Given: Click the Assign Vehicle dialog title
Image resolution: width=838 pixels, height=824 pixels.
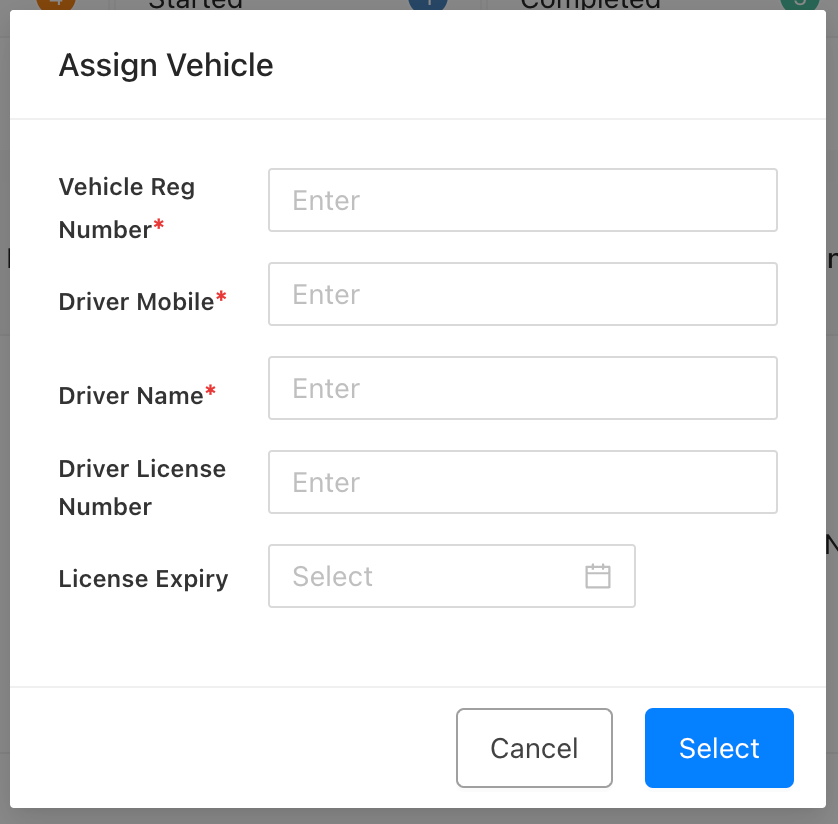Looking at the screenshot, I should (166, 65).
